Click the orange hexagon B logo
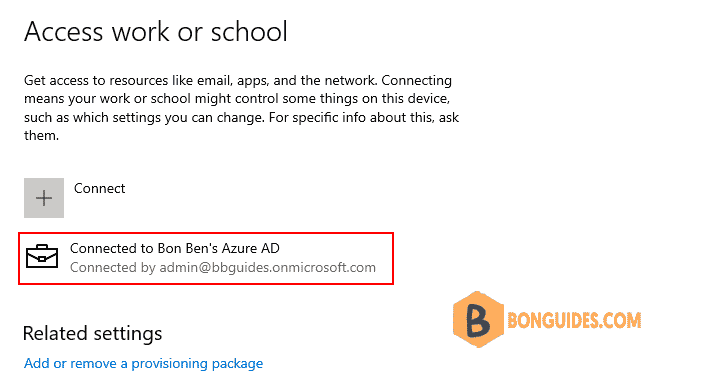Image resolution: width=702 pixels, height=385 pixels. pos(478,319)
